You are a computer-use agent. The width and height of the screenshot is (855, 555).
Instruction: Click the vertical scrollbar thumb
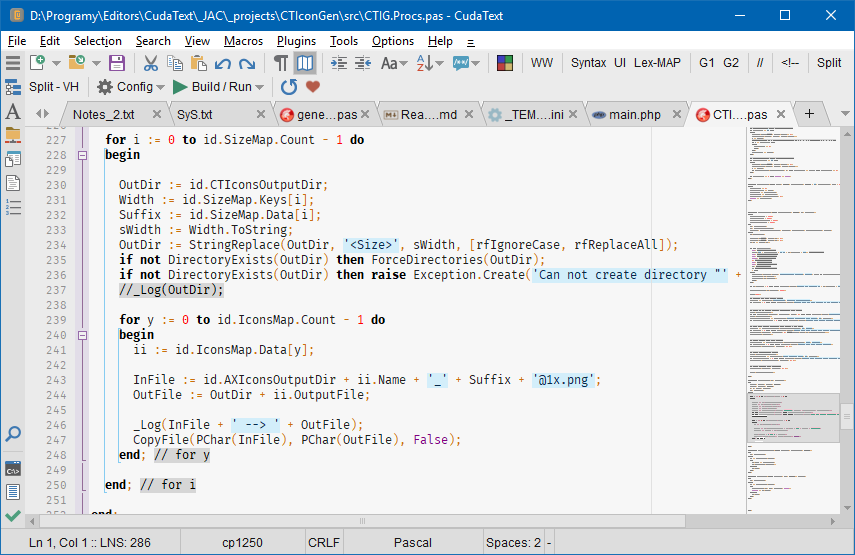pos(847,417)
